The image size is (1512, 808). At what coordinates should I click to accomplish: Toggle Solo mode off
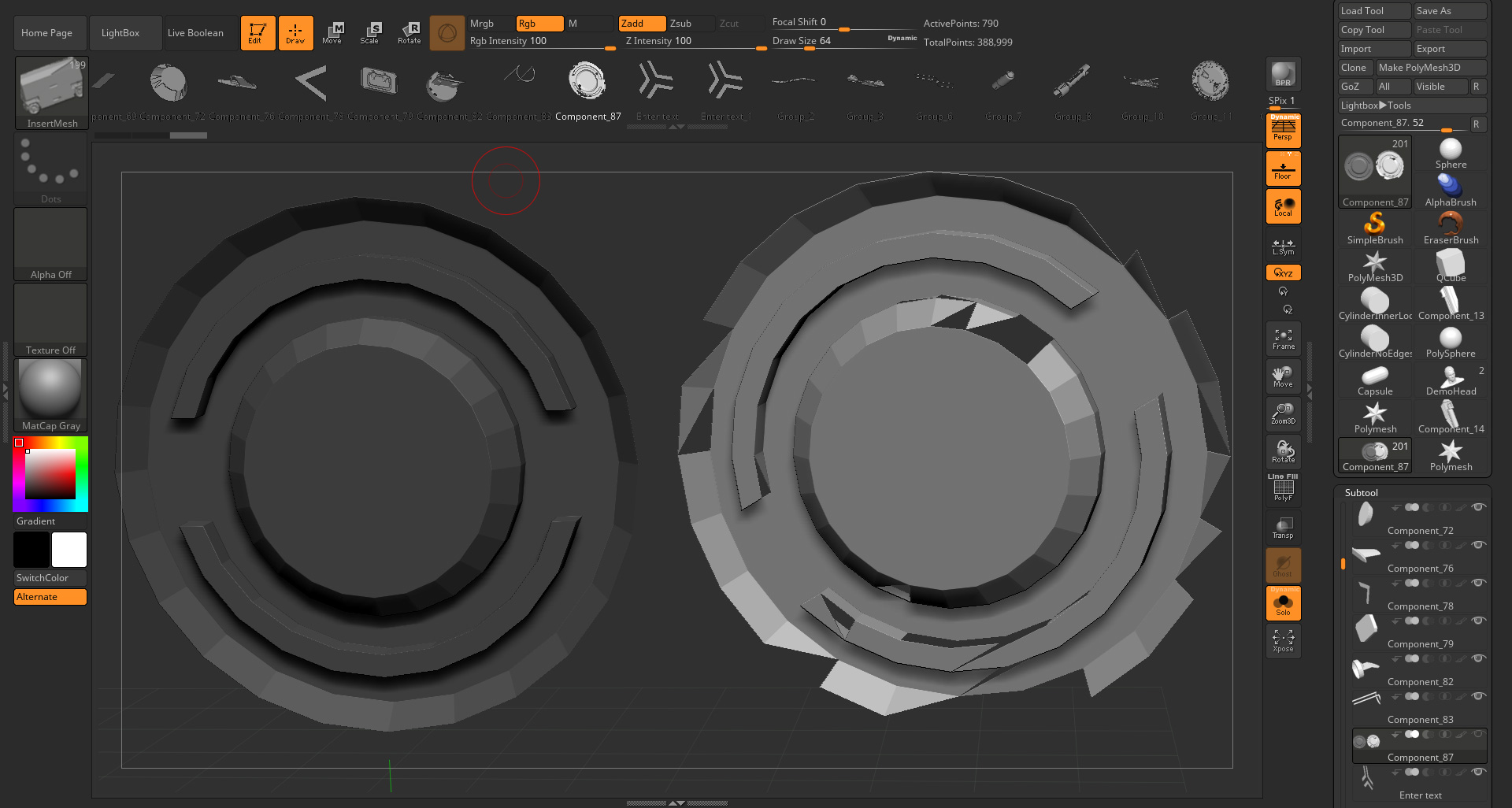click(1283, 603)
